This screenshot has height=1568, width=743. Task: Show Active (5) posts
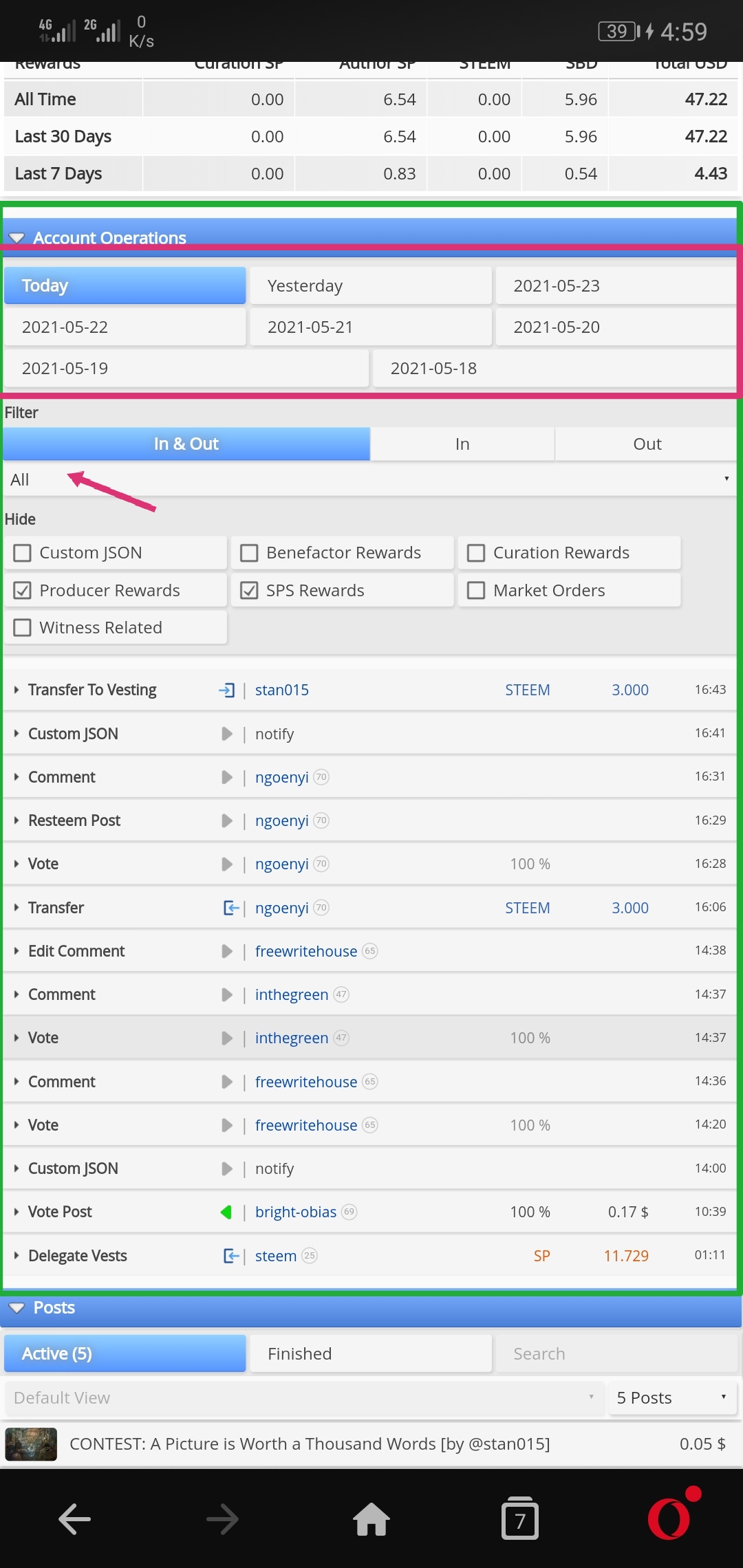[x=125, y=1353]
